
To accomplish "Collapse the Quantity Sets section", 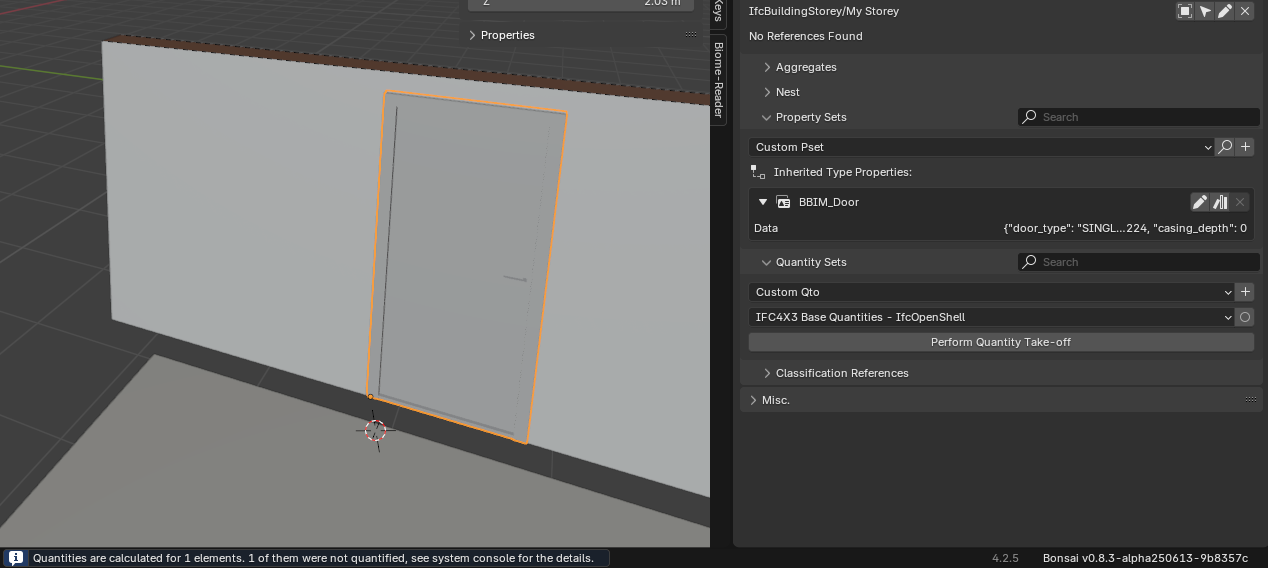I will (x=767, y=262).
